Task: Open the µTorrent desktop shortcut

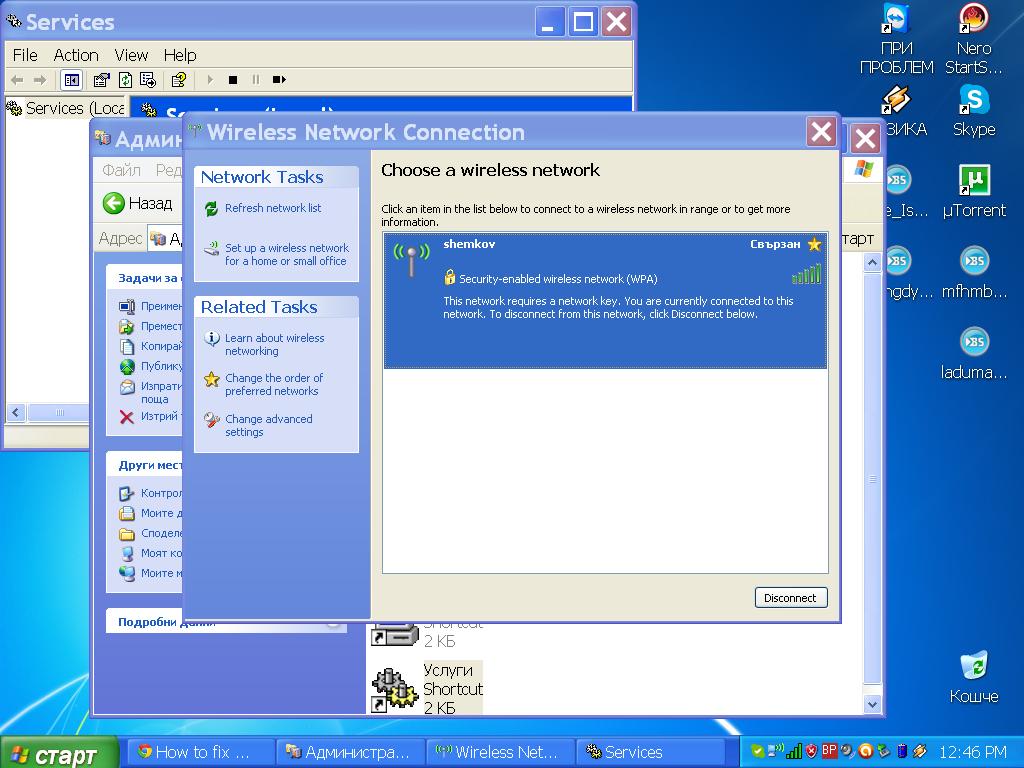Action: [x=973, y=191]
